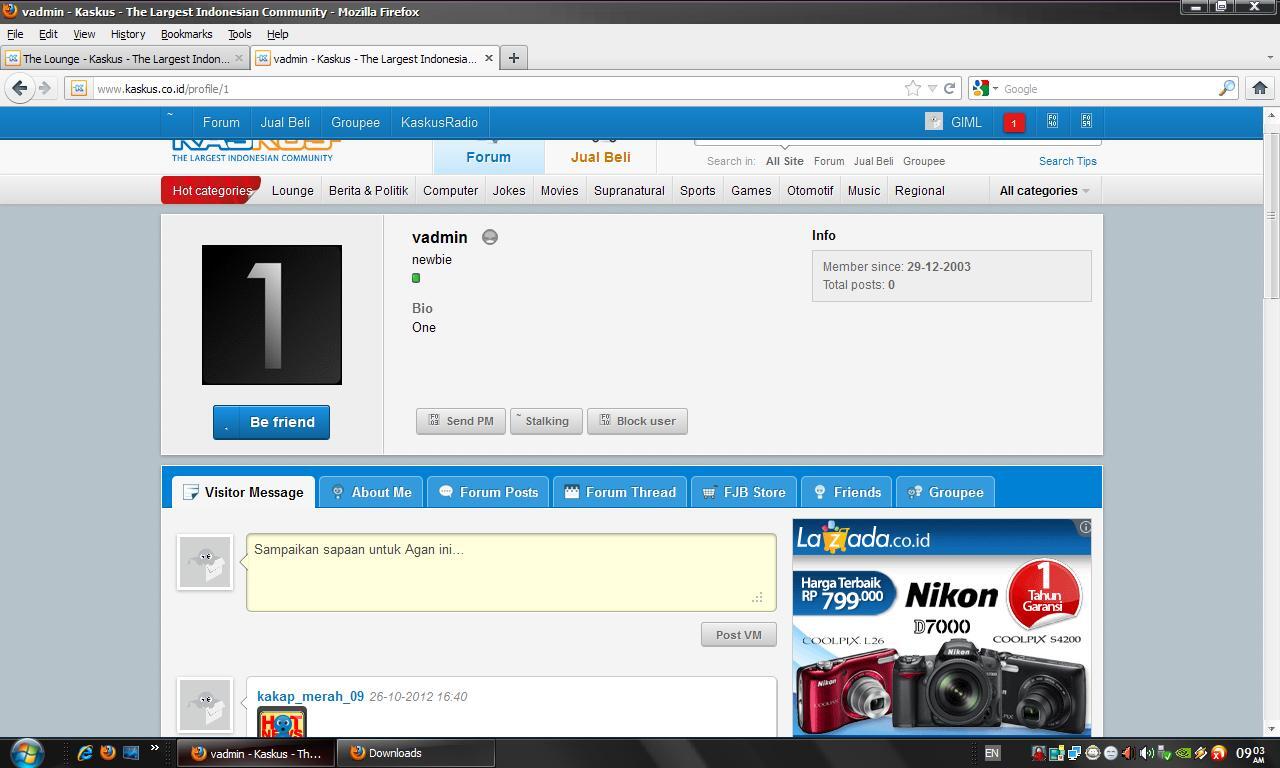Click the page identity icon in the URL bar
This screenshot has height=768, width=1280.
(79, 88)
